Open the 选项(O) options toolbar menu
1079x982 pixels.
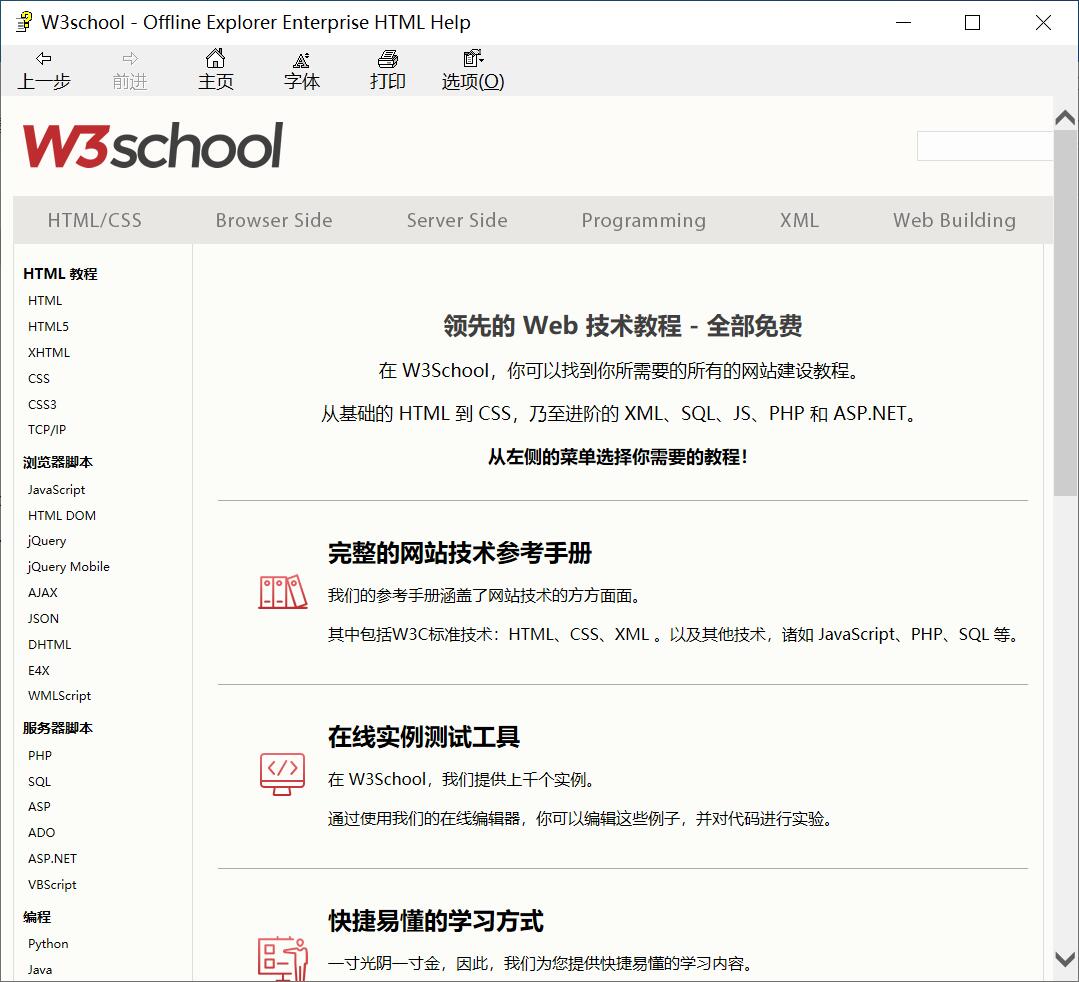tap(473, 70)
